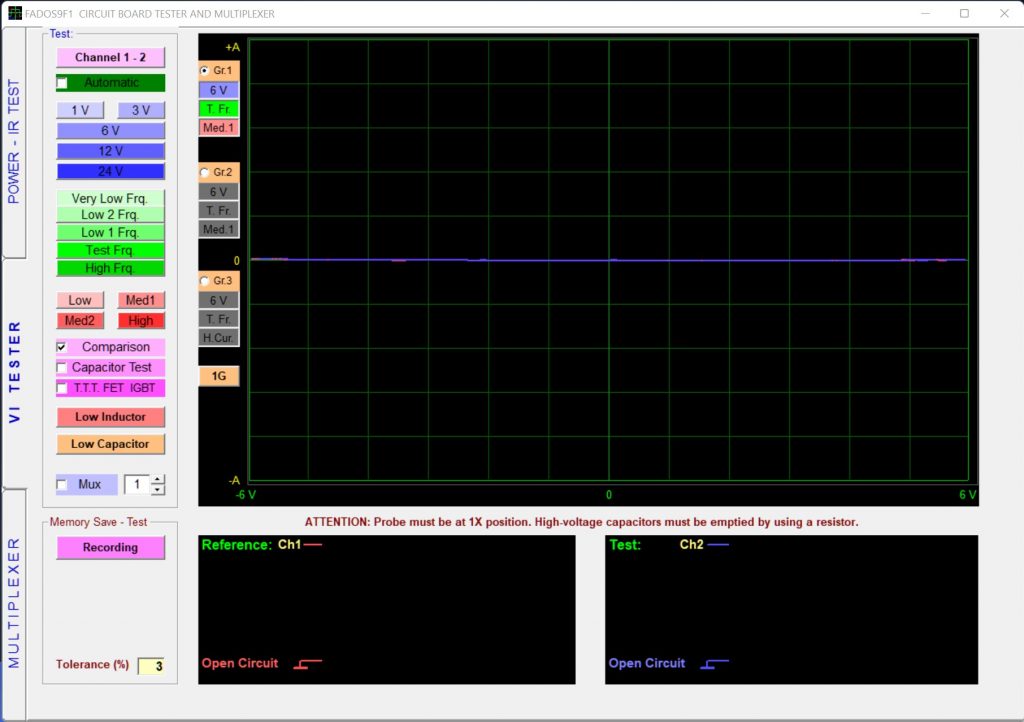Enable the Mux checkbox
Image resolution: width=1024 pixels, height=722 pixels.
[x=62, y=485]
